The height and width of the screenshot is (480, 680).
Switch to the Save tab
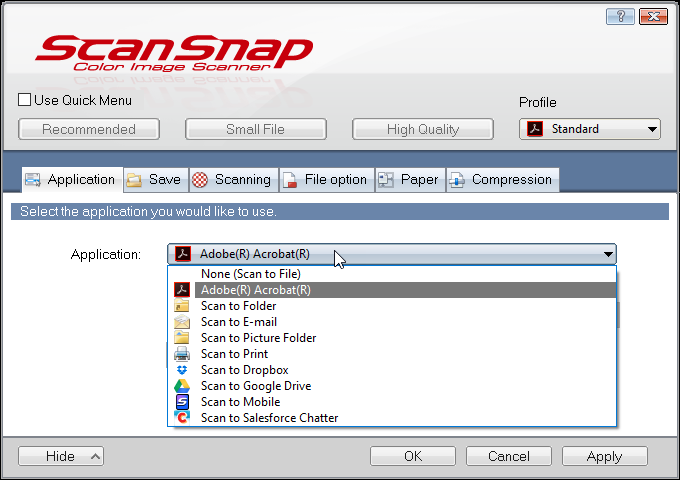tap(156, 180)
